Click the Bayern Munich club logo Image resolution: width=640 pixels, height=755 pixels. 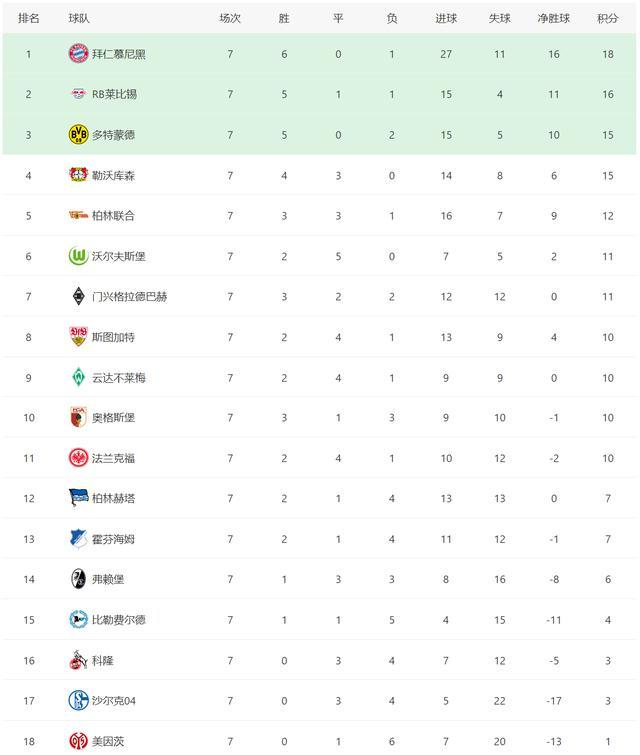click(78, 53)
